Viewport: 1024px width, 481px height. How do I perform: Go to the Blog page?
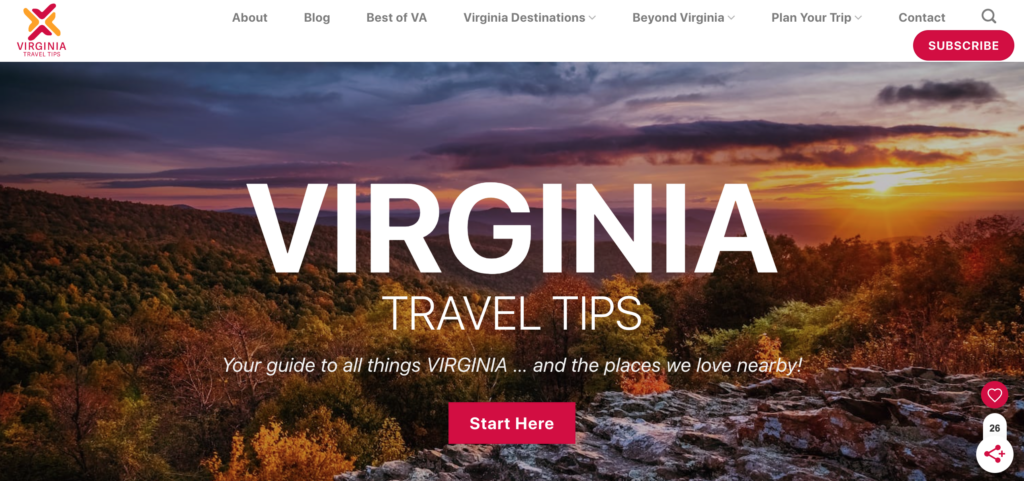317,18
